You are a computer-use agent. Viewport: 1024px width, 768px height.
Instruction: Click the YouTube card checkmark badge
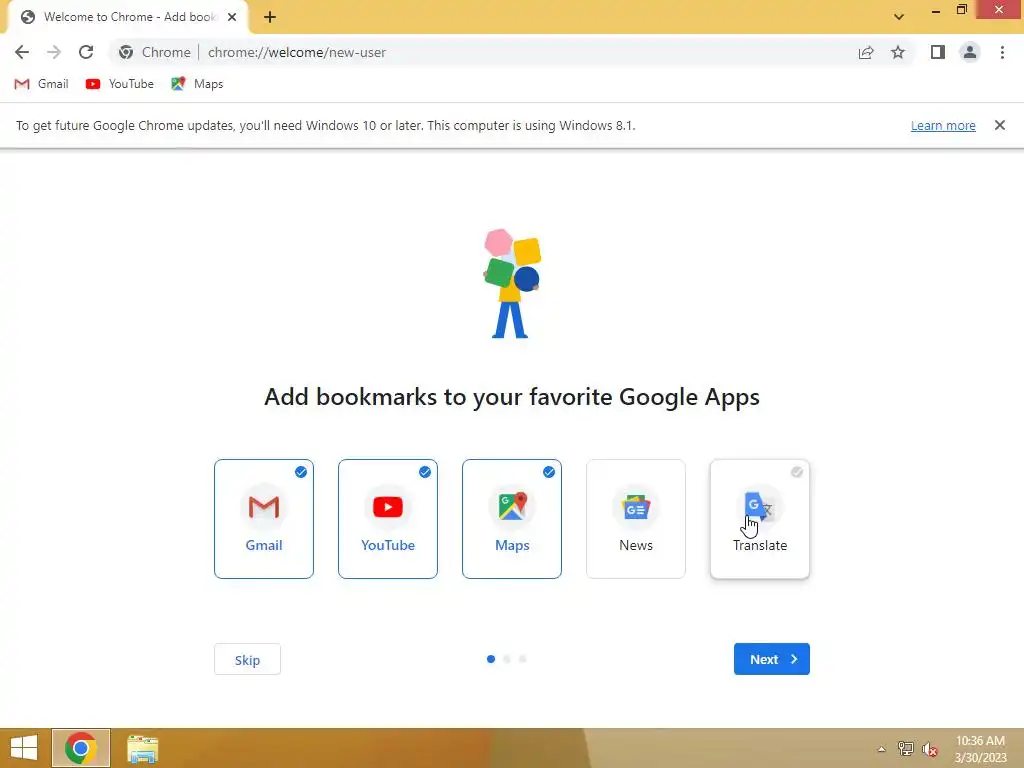425,472
